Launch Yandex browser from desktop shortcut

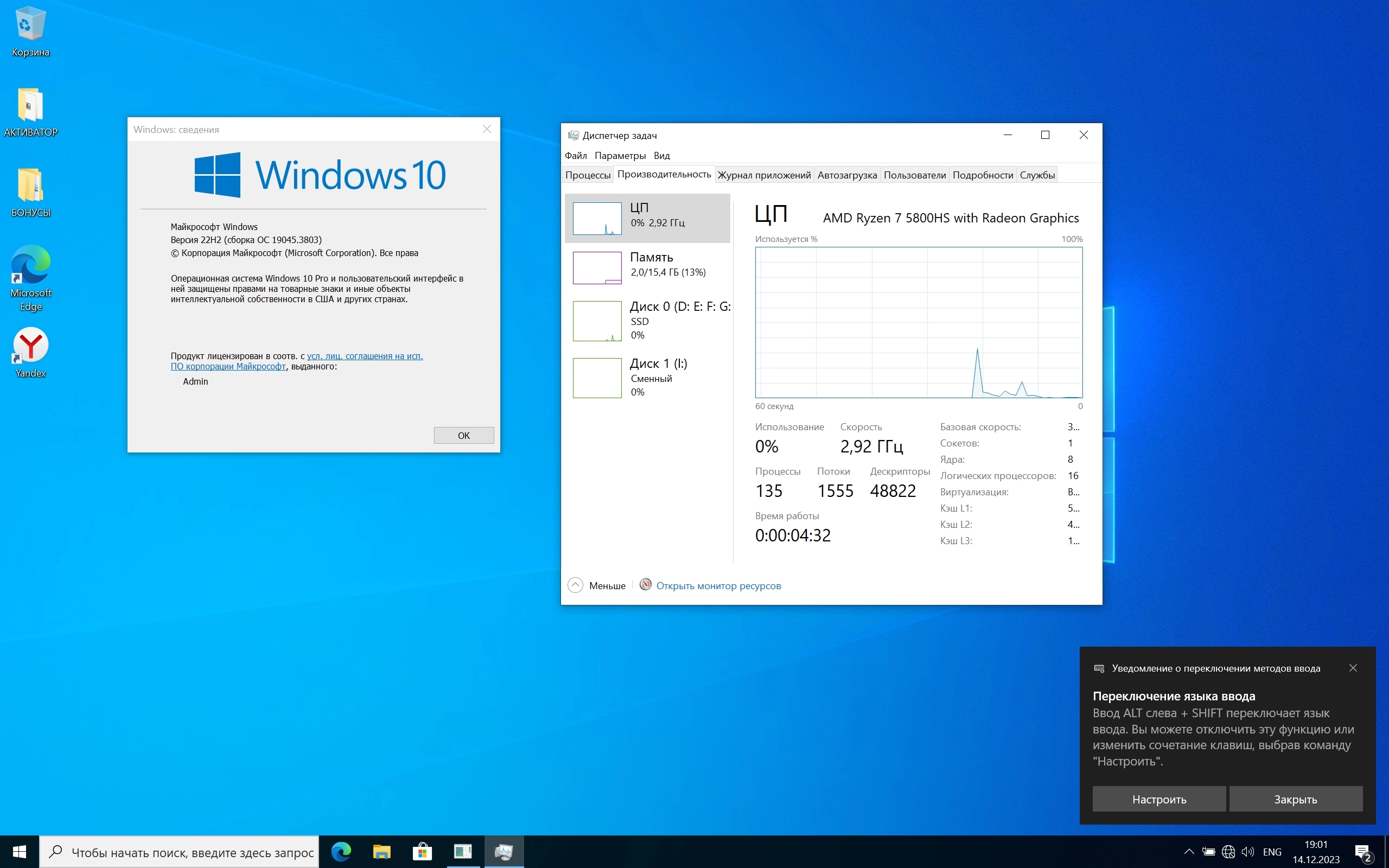click(x=30, y=346)
